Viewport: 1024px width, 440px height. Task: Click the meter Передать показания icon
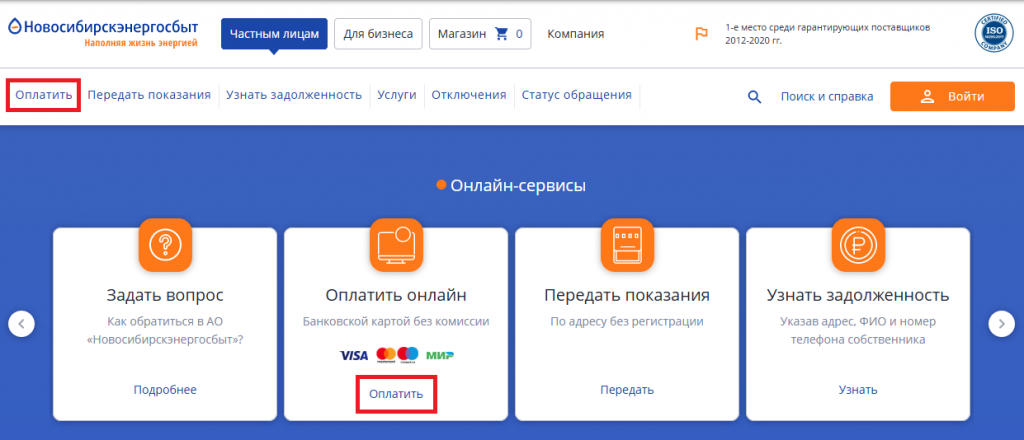click(627, 245)
